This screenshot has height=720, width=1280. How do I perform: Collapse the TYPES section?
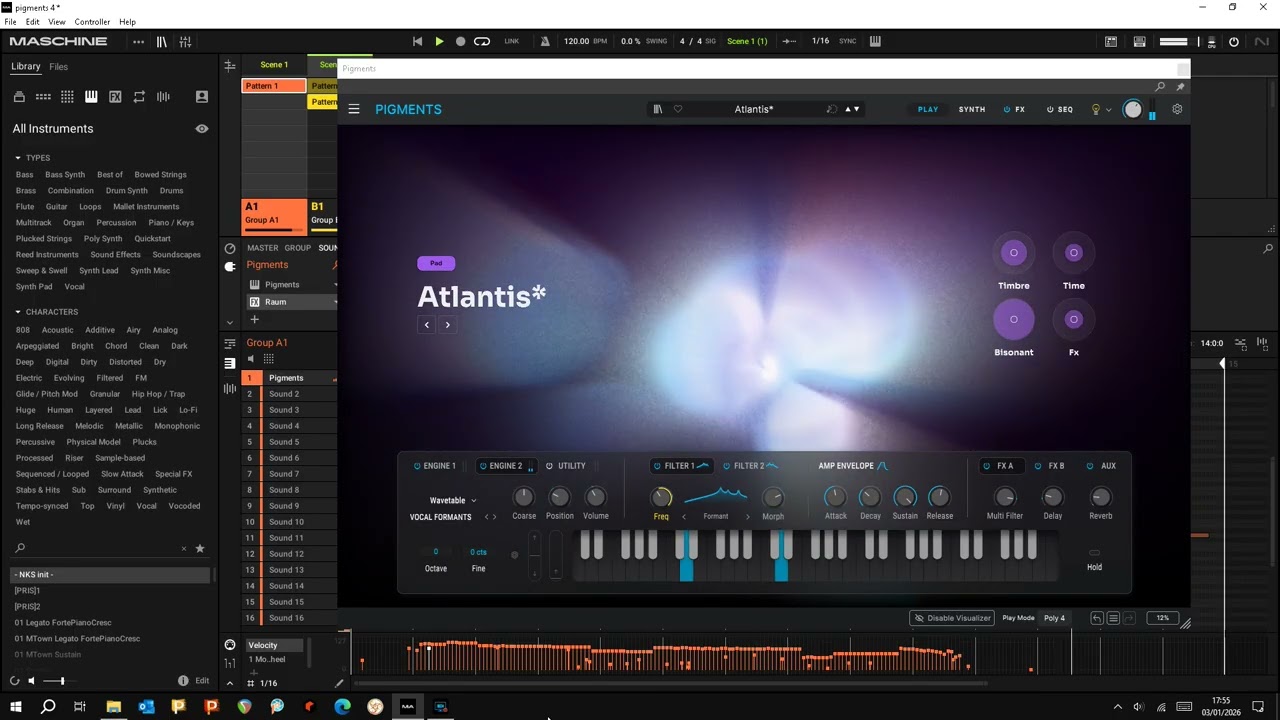[18, 158]
